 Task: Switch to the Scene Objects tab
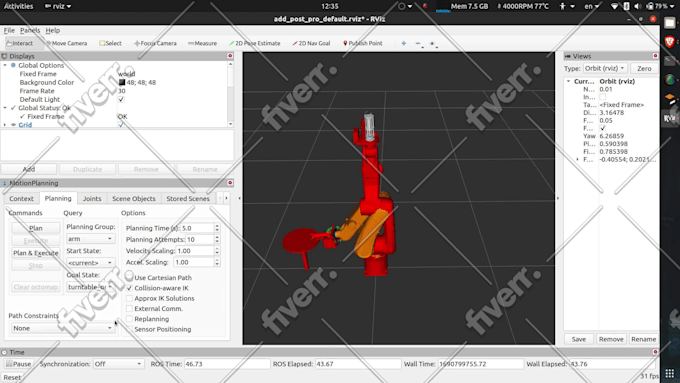click(x=134, y=198)
